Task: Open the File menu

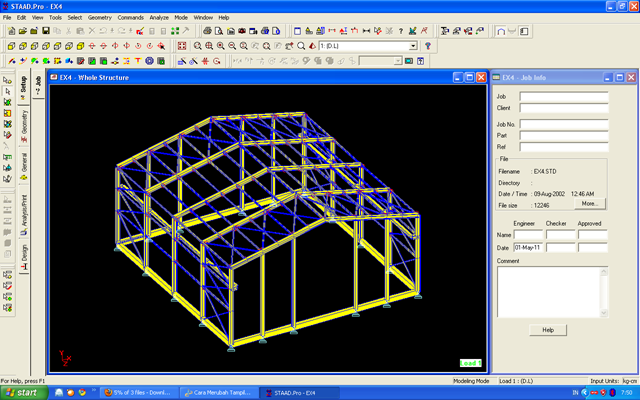Action: click(7, 18)
